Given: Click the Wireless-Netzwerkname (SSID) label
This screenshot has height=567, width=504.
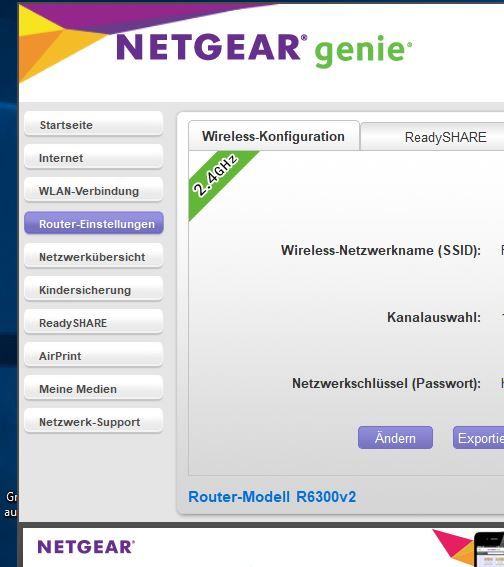Looking at the screenshot, I should pyautogui.click(x=381, y=250).
